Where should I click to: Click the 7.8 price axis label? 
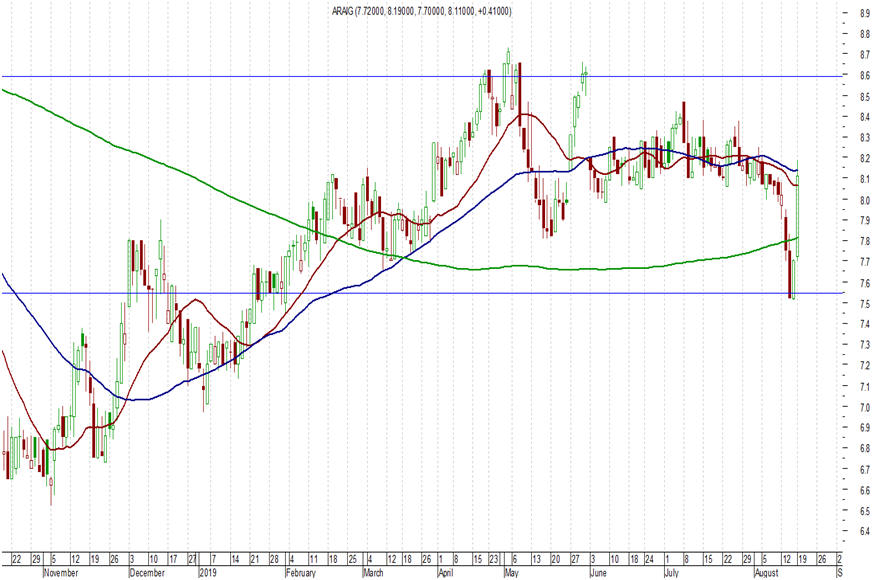[x=865, y=241]
